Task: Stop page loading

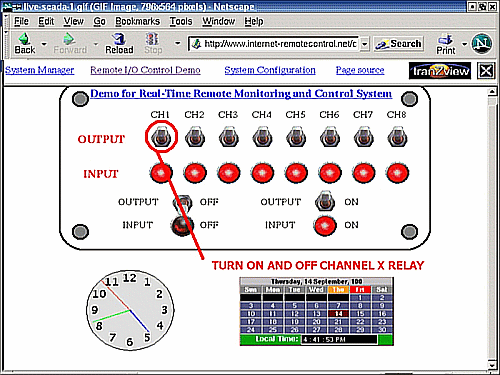Action: 153,44
